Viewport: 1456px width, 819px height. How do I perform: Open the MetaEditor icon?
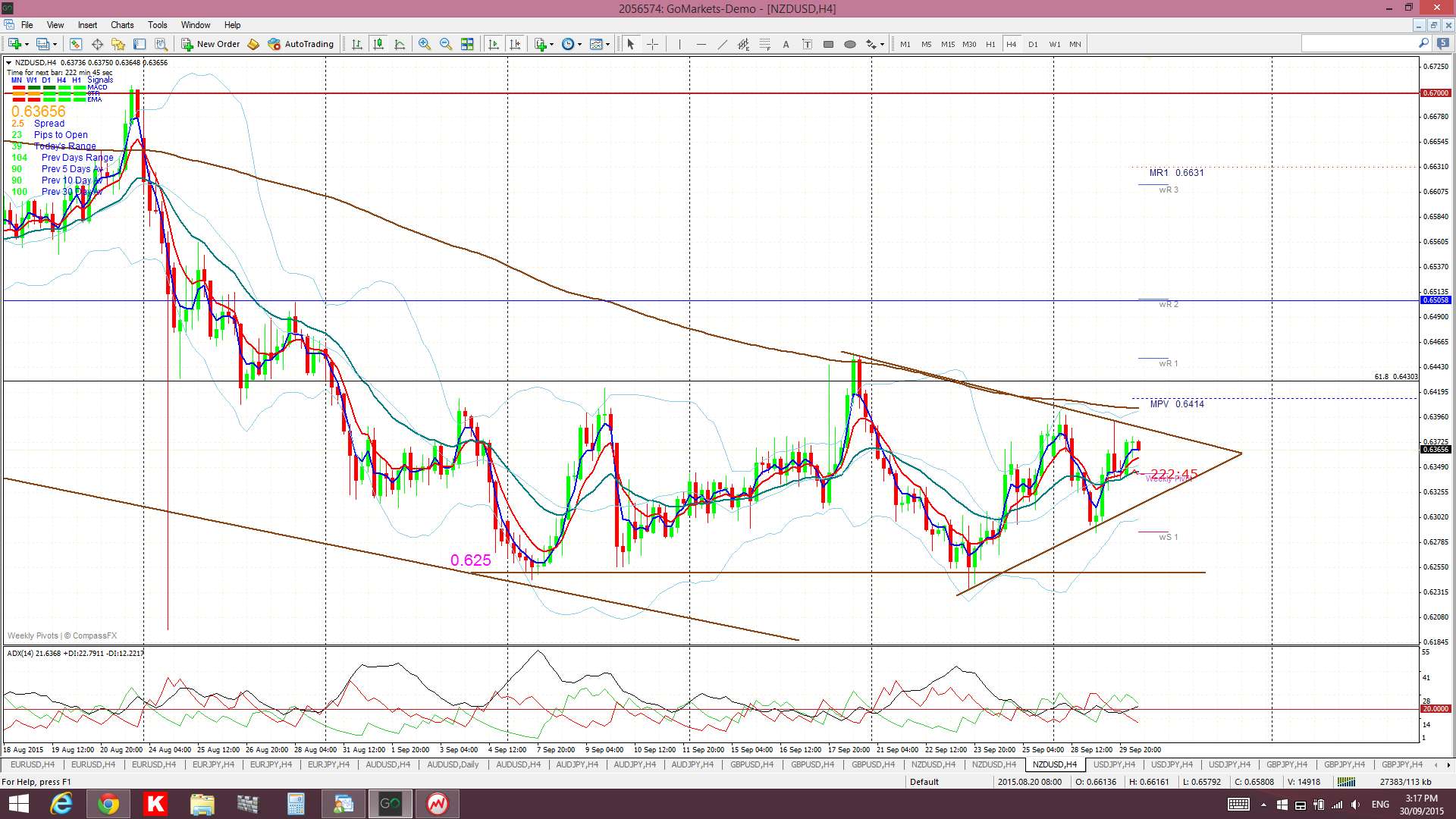[253, 44]
